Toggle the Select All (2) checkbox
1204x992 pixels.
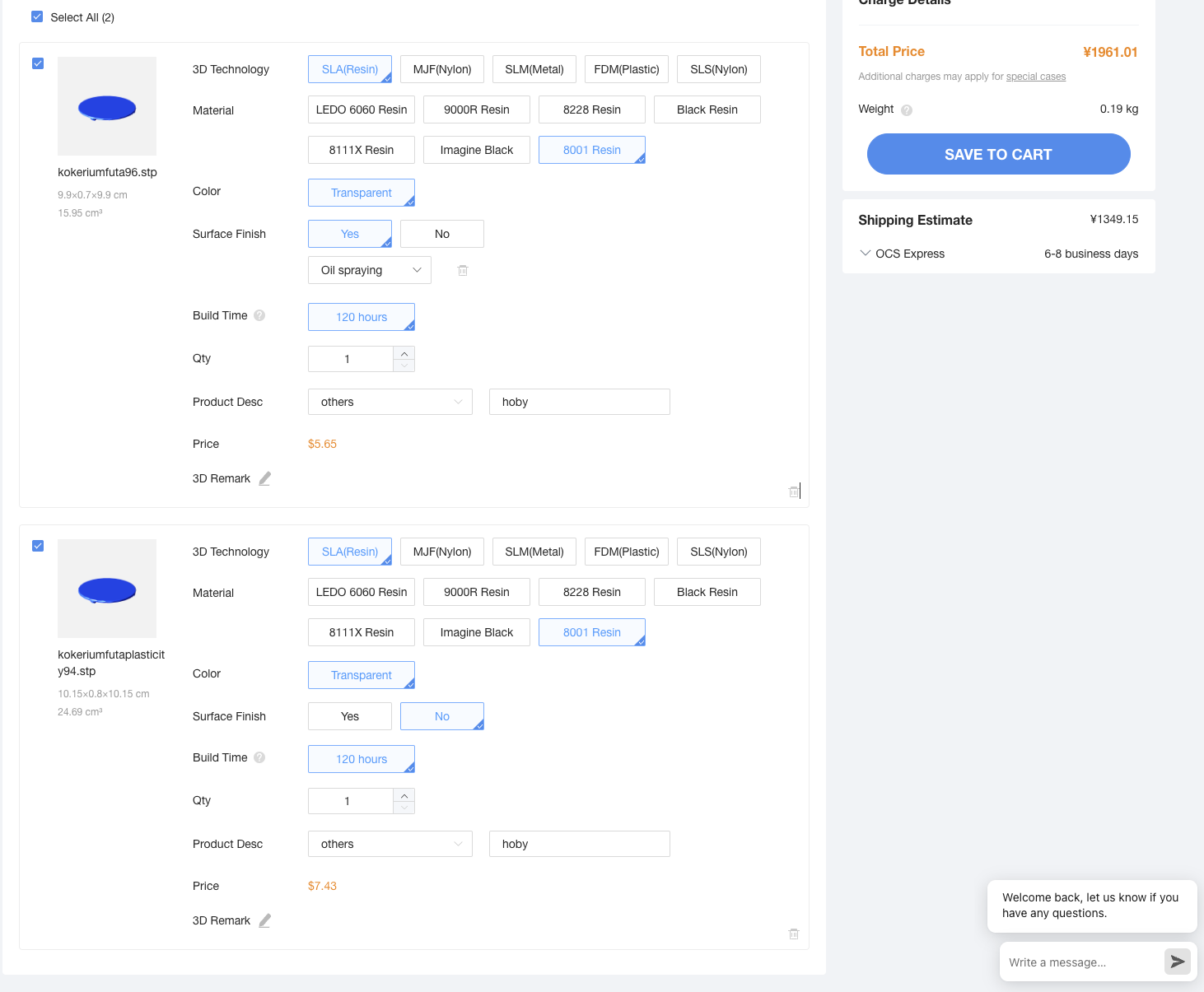pyautogui.click(x=37, y=16)
